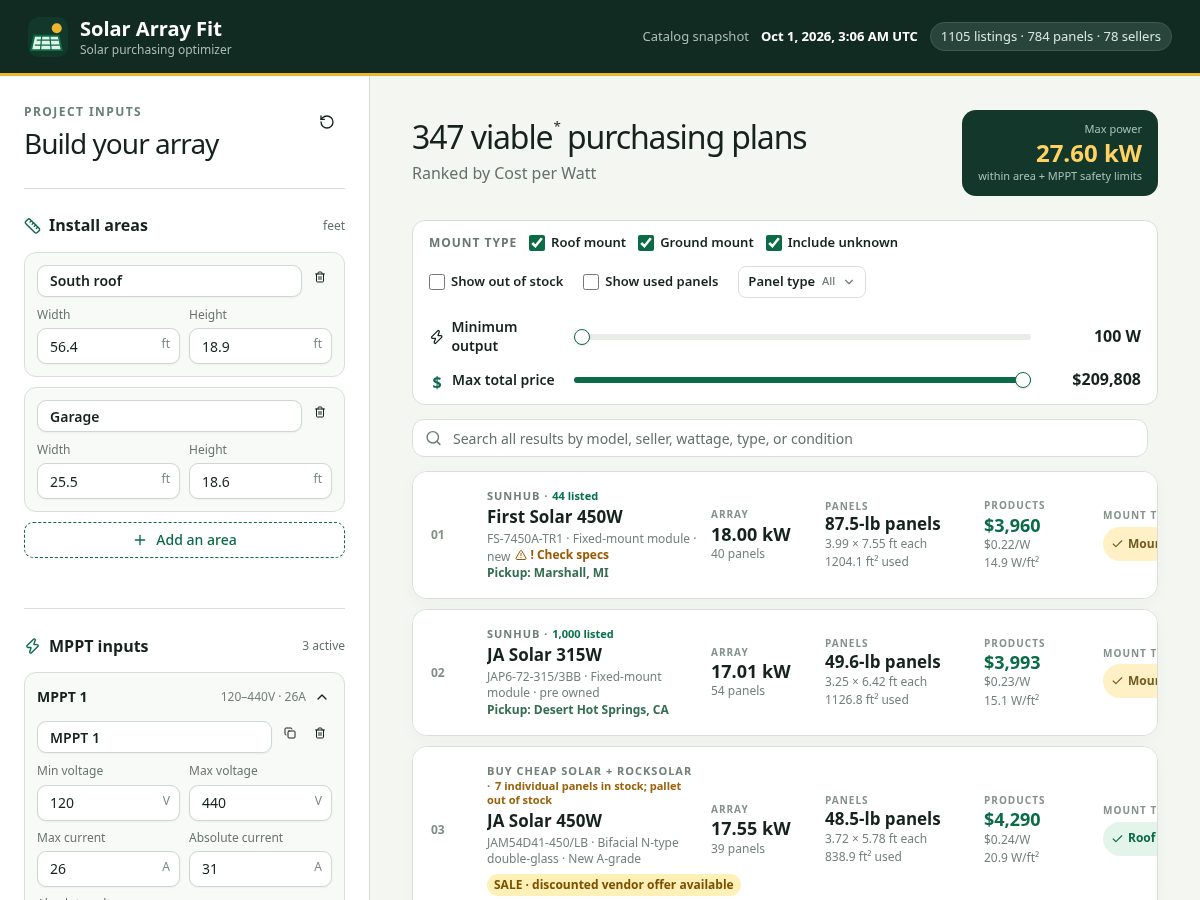The width and height of the screenshot is (1200, 900).
Task: Click the lightning icon beside MPPT inputs
Action: pyautogui.click(x=32, y=647)
